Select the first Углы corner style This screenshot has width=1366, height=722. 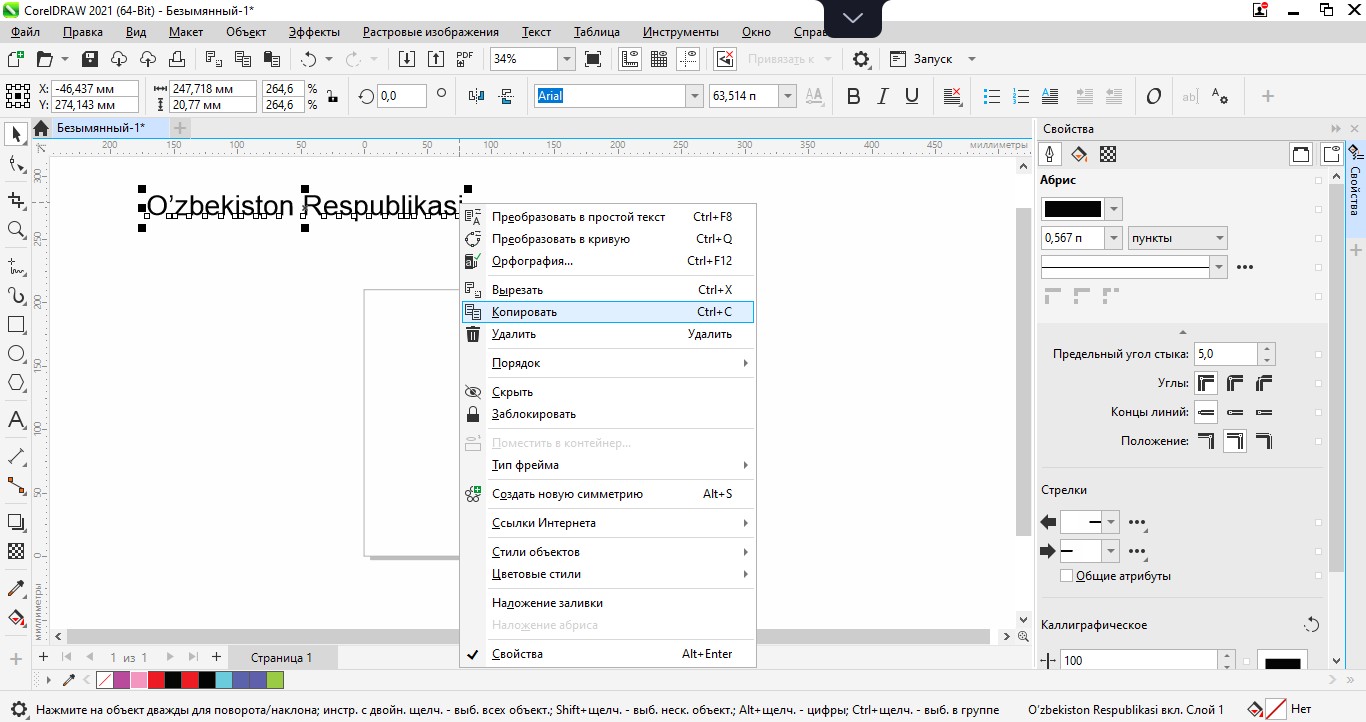tap(1207, 383)
